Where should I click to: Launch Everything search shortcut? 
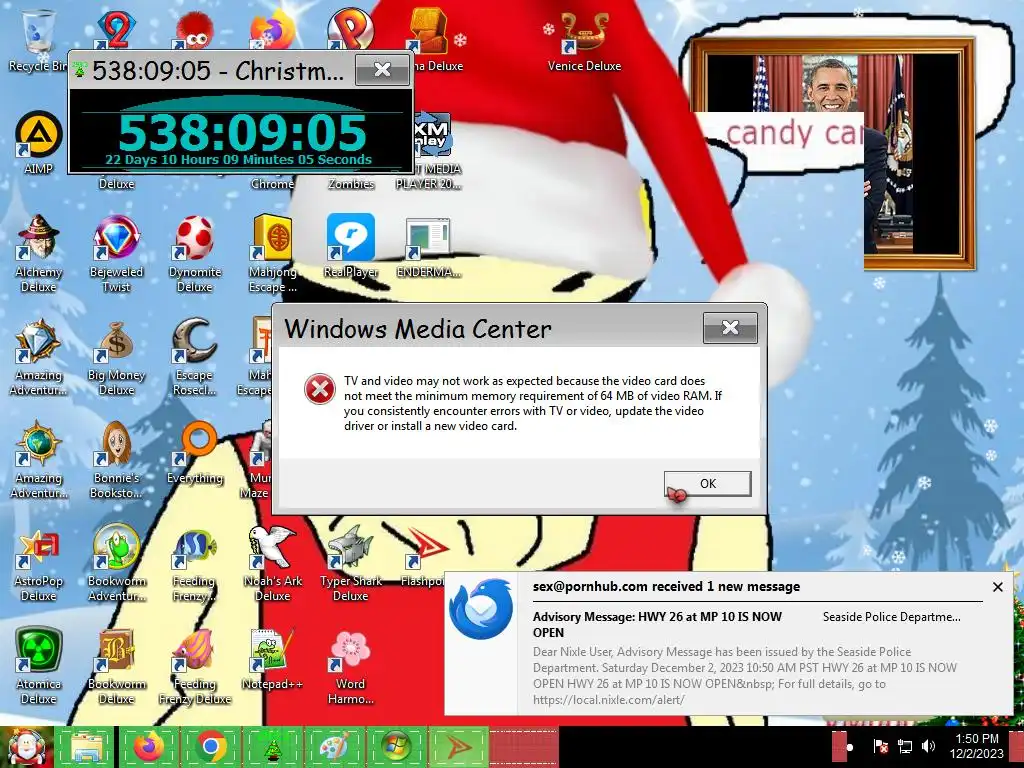tap(195, 453)
